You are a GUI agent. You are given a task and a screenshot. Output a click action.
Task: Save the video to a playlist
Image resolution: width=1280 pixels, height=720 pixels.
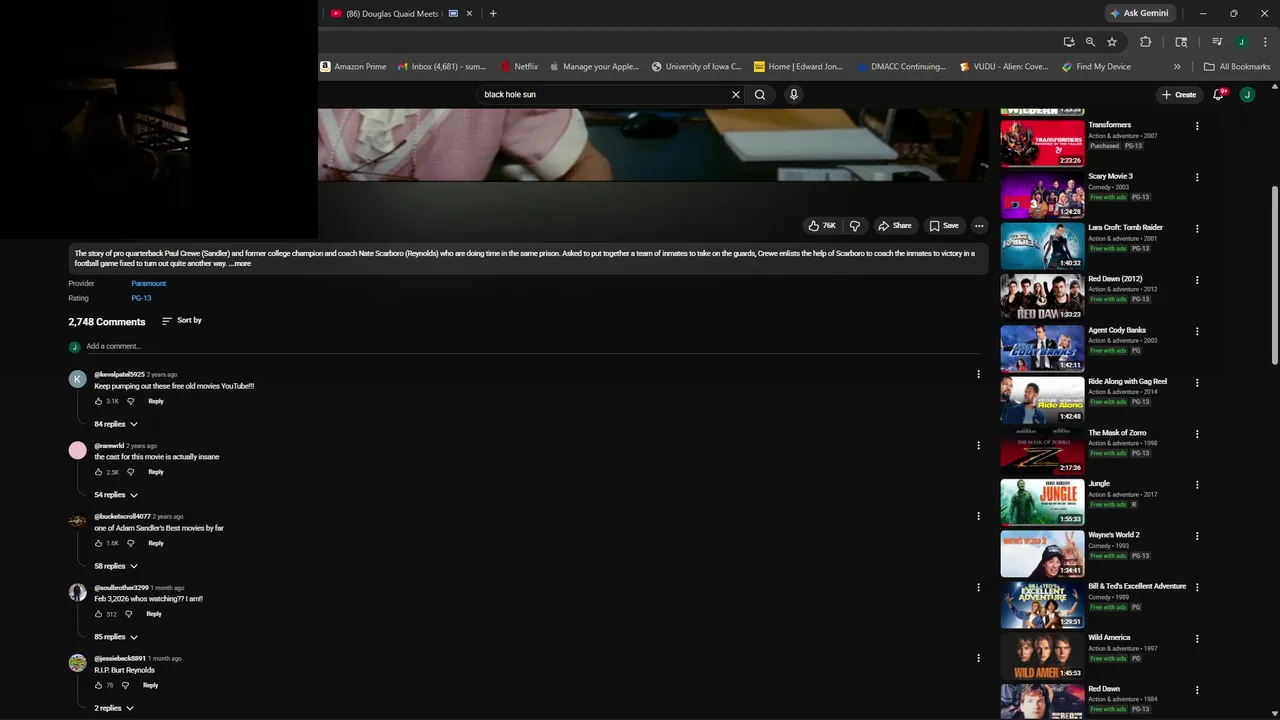[x=943, y=226]
